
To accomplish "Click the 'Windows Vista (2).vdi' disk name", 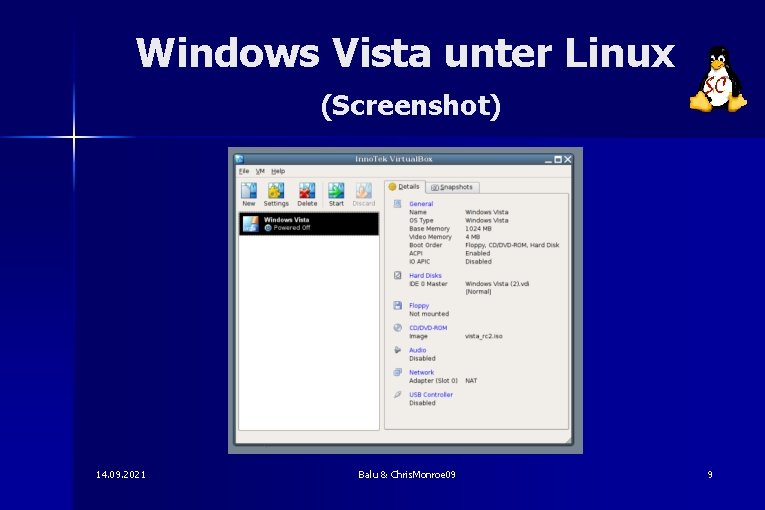I will 497,284.
